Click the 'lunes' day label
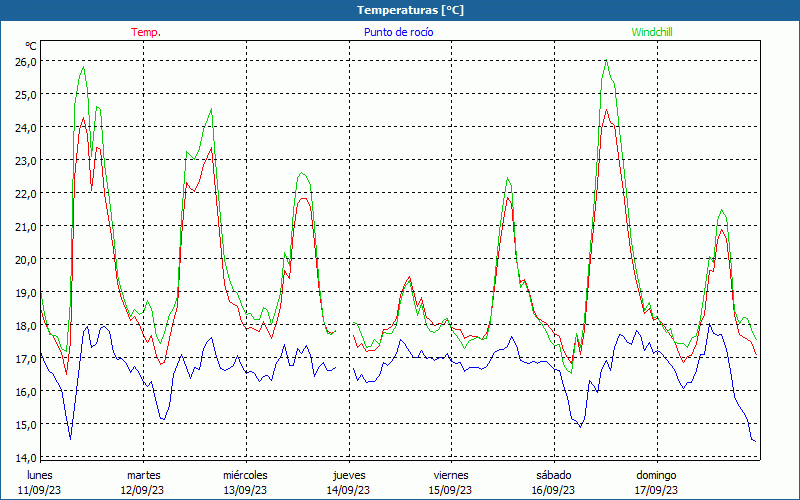Viewport: 800px width, 500px height. coord(40,475)
